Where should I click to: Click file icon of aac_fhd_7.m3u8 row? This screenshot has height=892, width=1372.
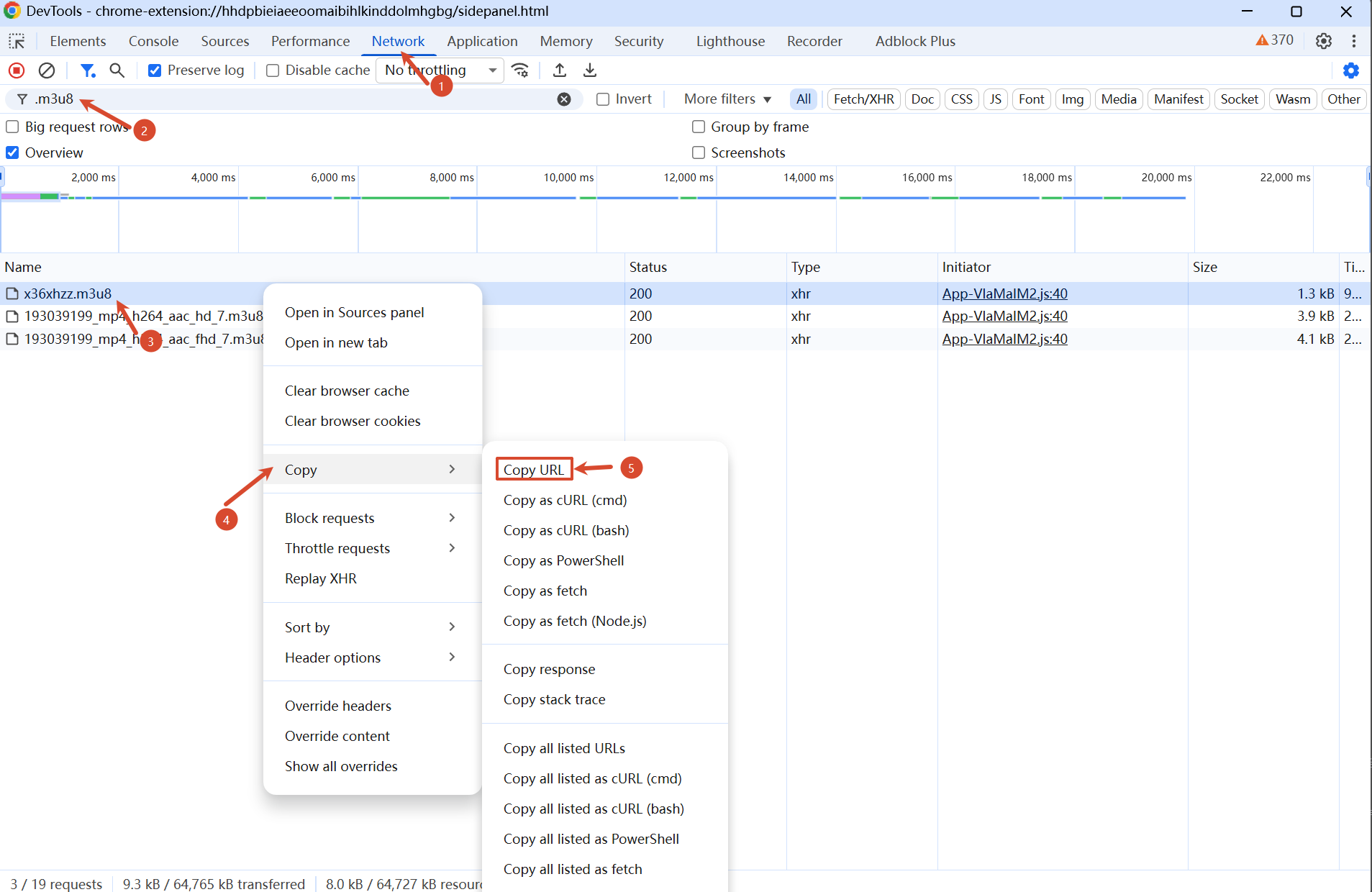[12, 339]
